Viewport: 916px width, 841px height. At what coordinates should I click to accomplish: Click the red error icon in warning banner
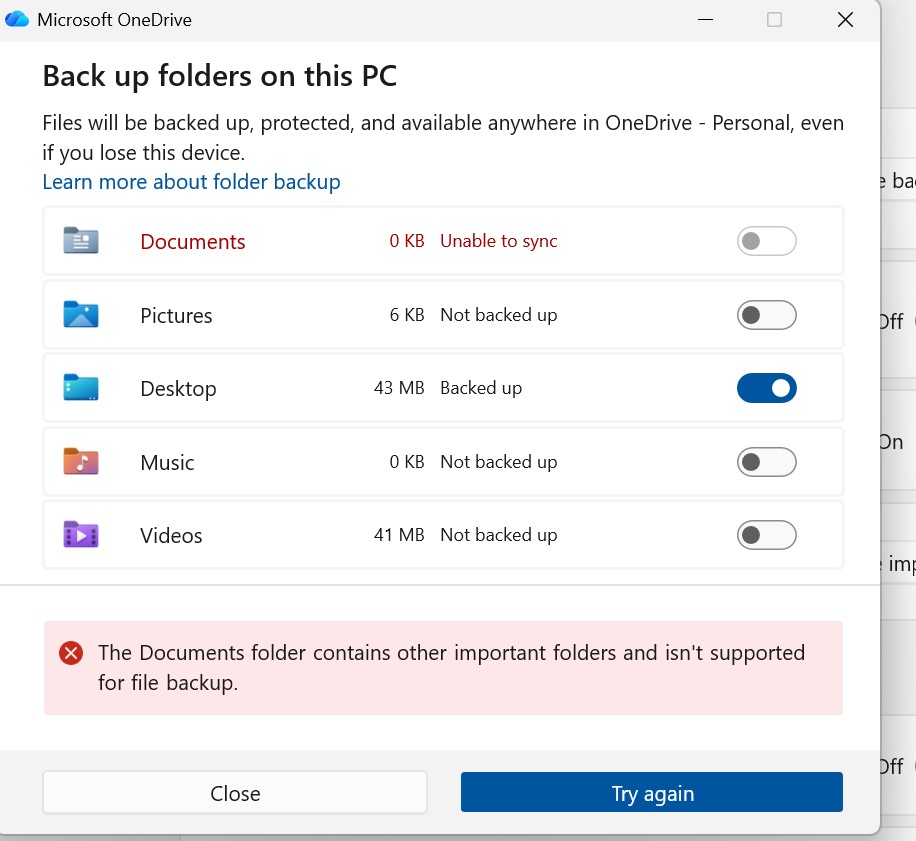point(71,653)
